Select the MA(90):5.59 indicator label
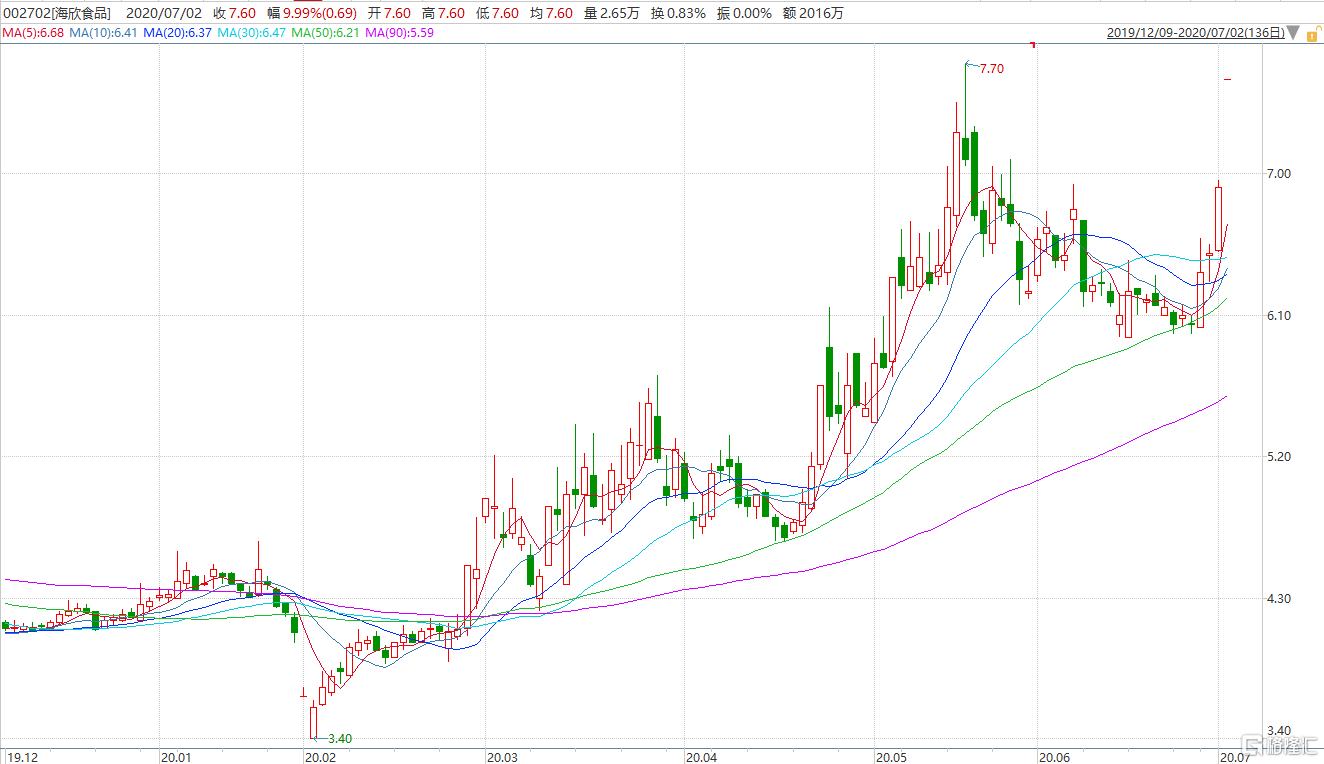 (400, 33)
